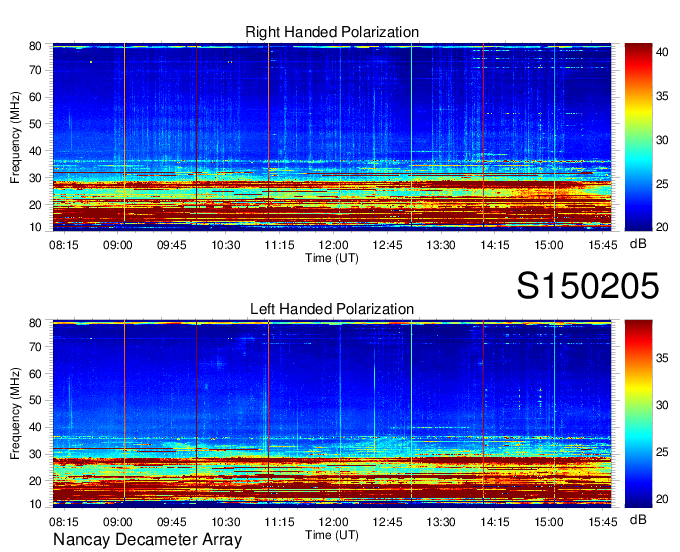680x552 pixels.
Task: Click 30 dB value on Right Handed color bar
Action: coord(662,140)
